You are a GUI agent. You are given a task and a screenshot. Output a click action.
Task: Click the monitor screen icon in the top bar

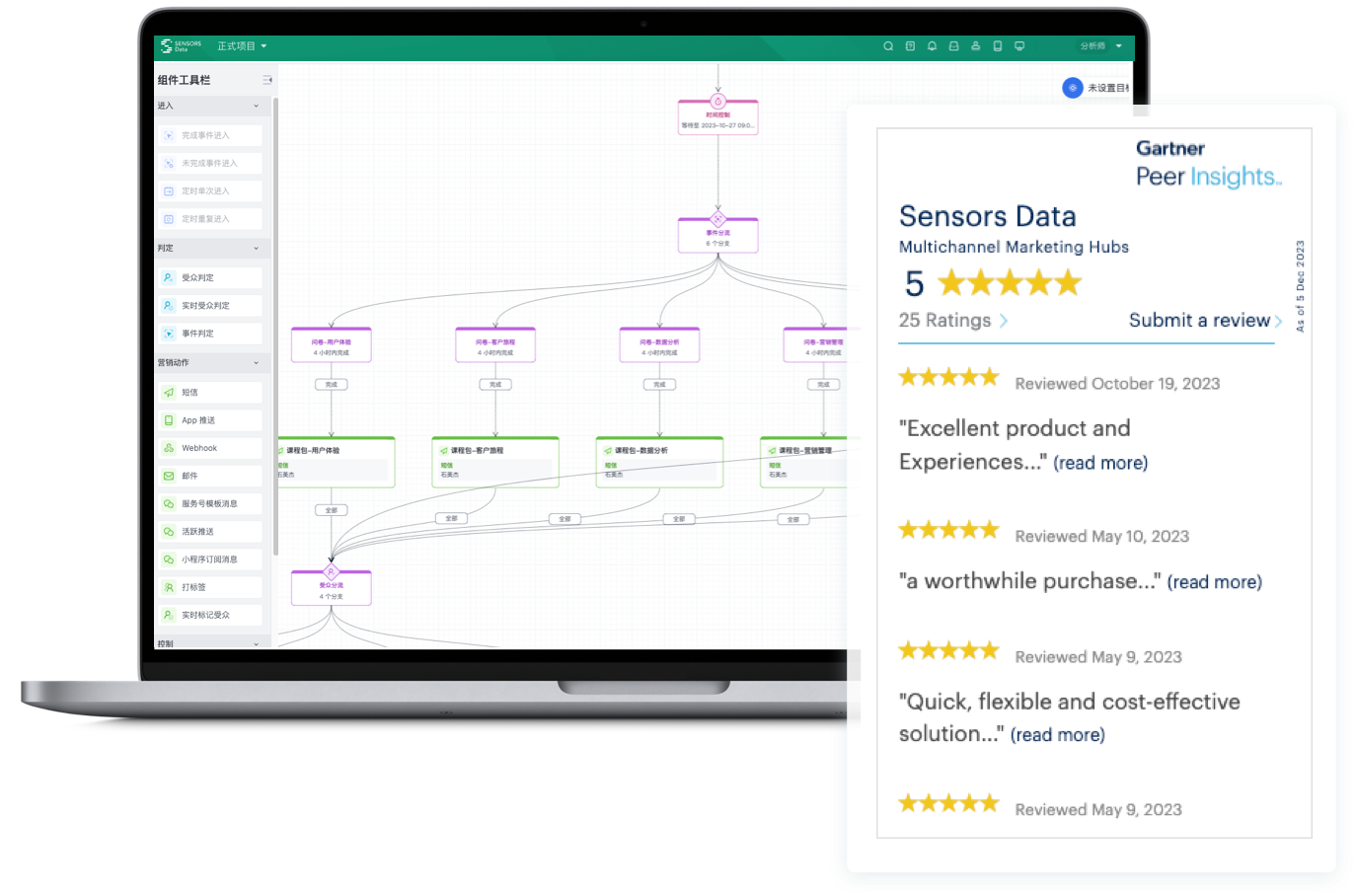(1019, 46)
